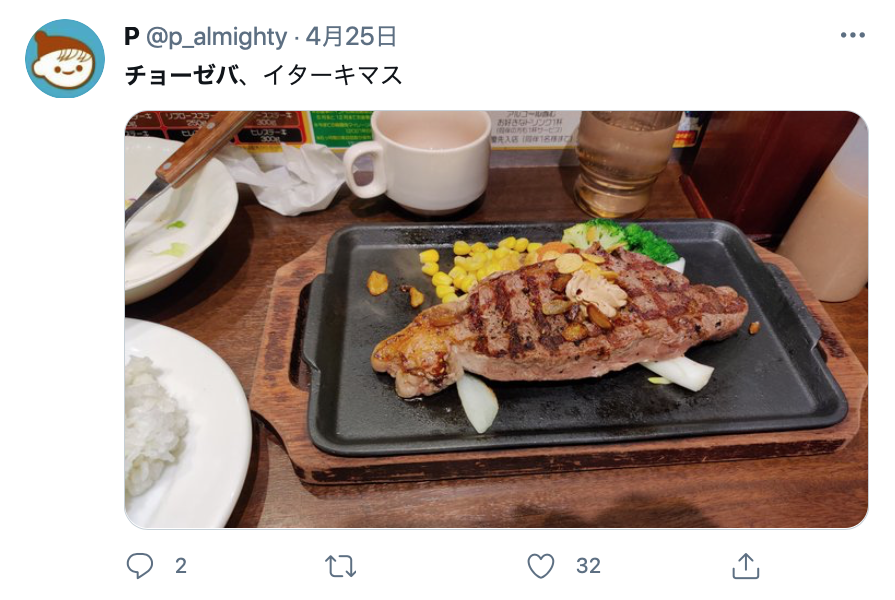Click the cartoon face profile avatar
Image resolution: width=895 pixels, height=600 pixels.
pyautogui.click(x=65, y=58)
